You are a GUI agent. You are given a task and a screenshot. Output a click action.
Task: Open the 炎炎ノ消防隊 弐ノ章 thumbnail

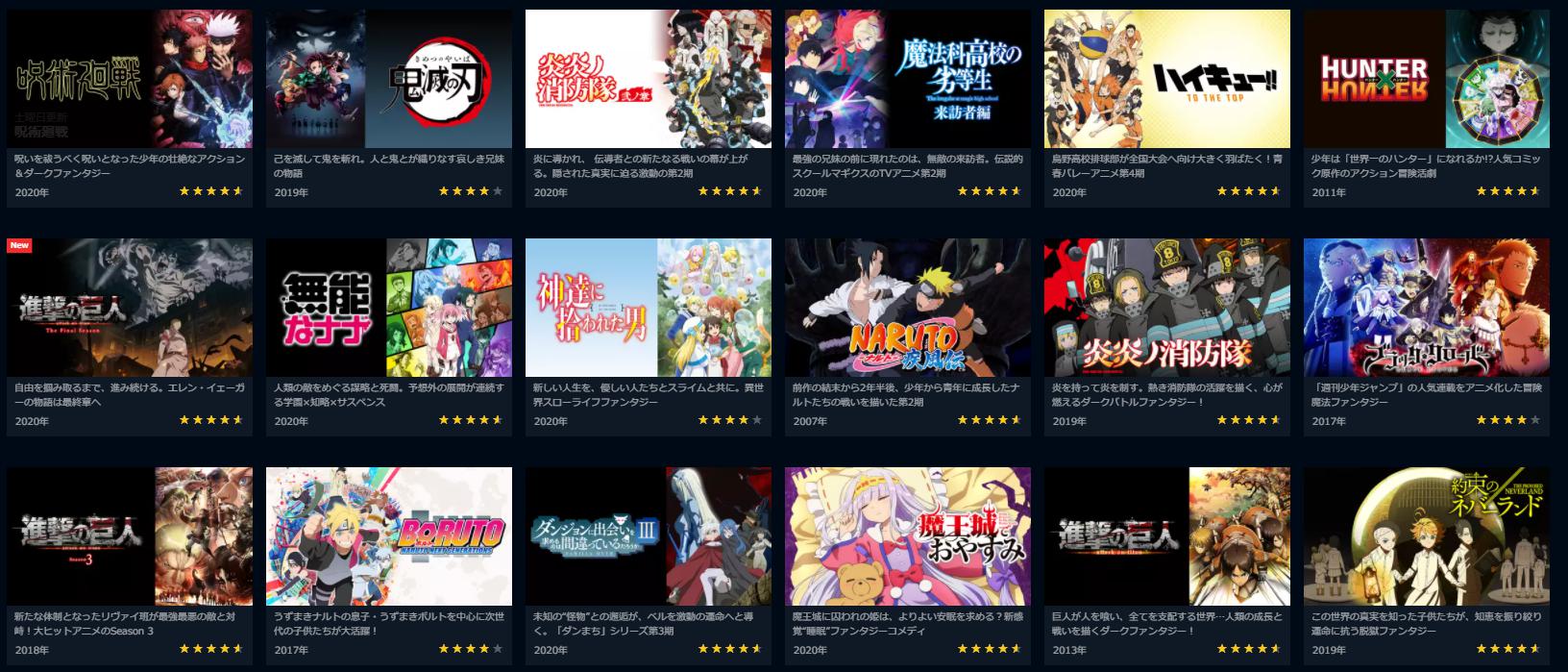point(649,79)
